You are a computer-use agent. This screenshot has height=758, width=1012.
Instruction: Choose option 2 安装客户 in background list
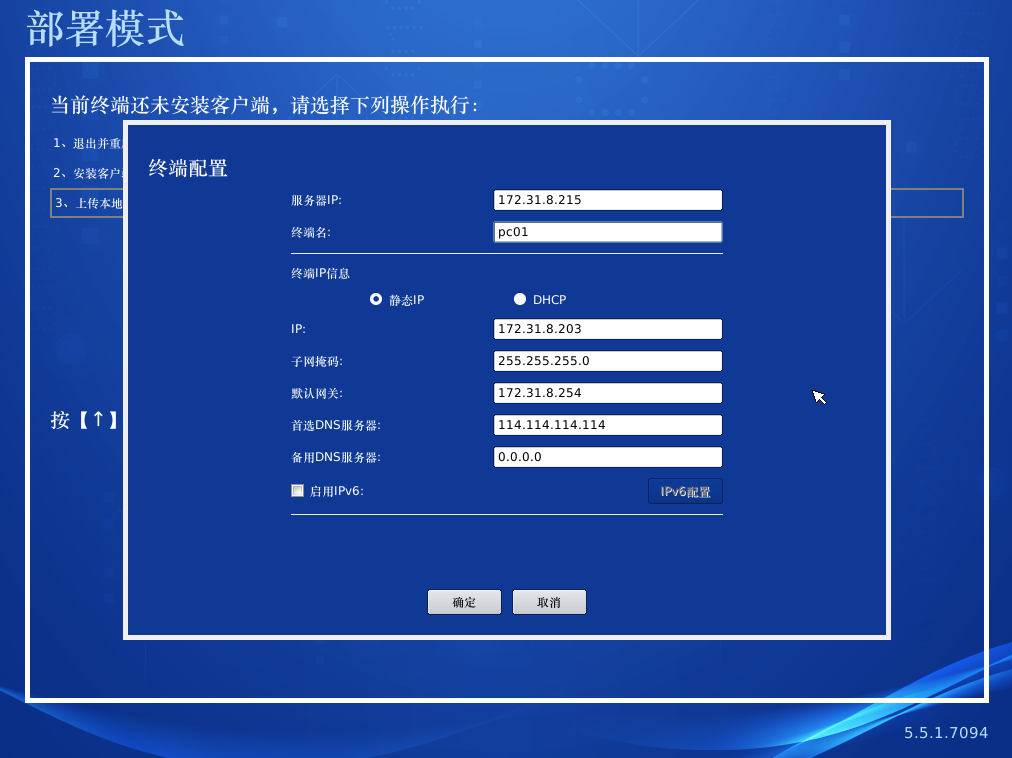tap(88, 173)
